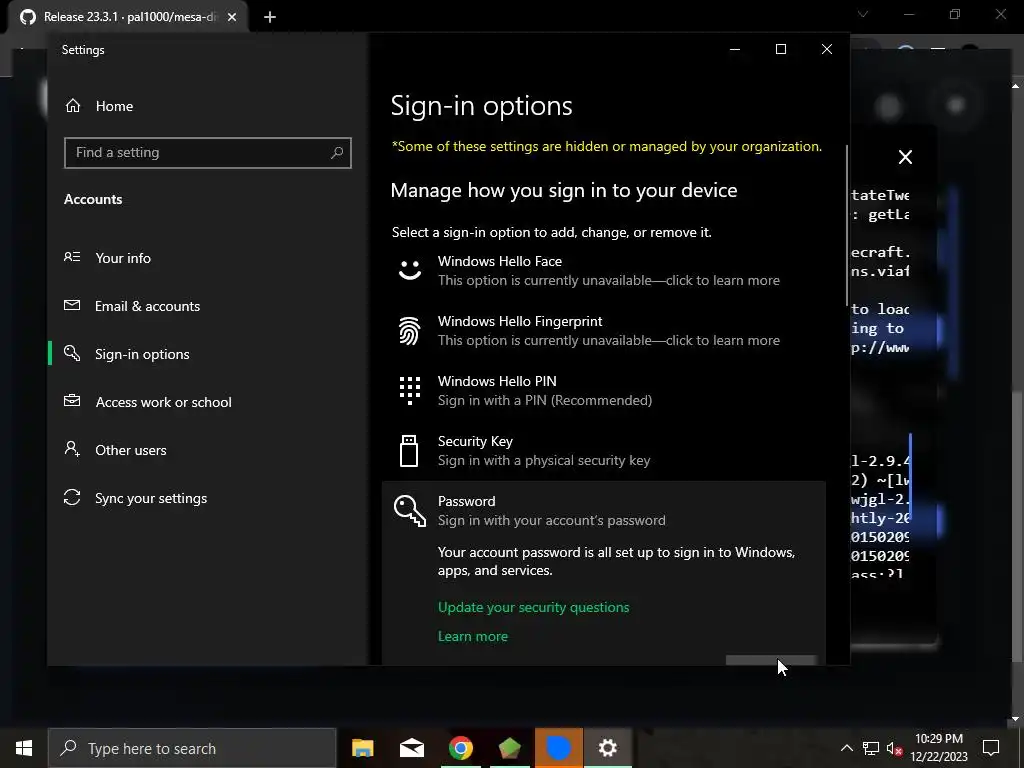Open the browser tab search chevron
This screenshot has width=1024, height=768.
click(x=863, y=14)
